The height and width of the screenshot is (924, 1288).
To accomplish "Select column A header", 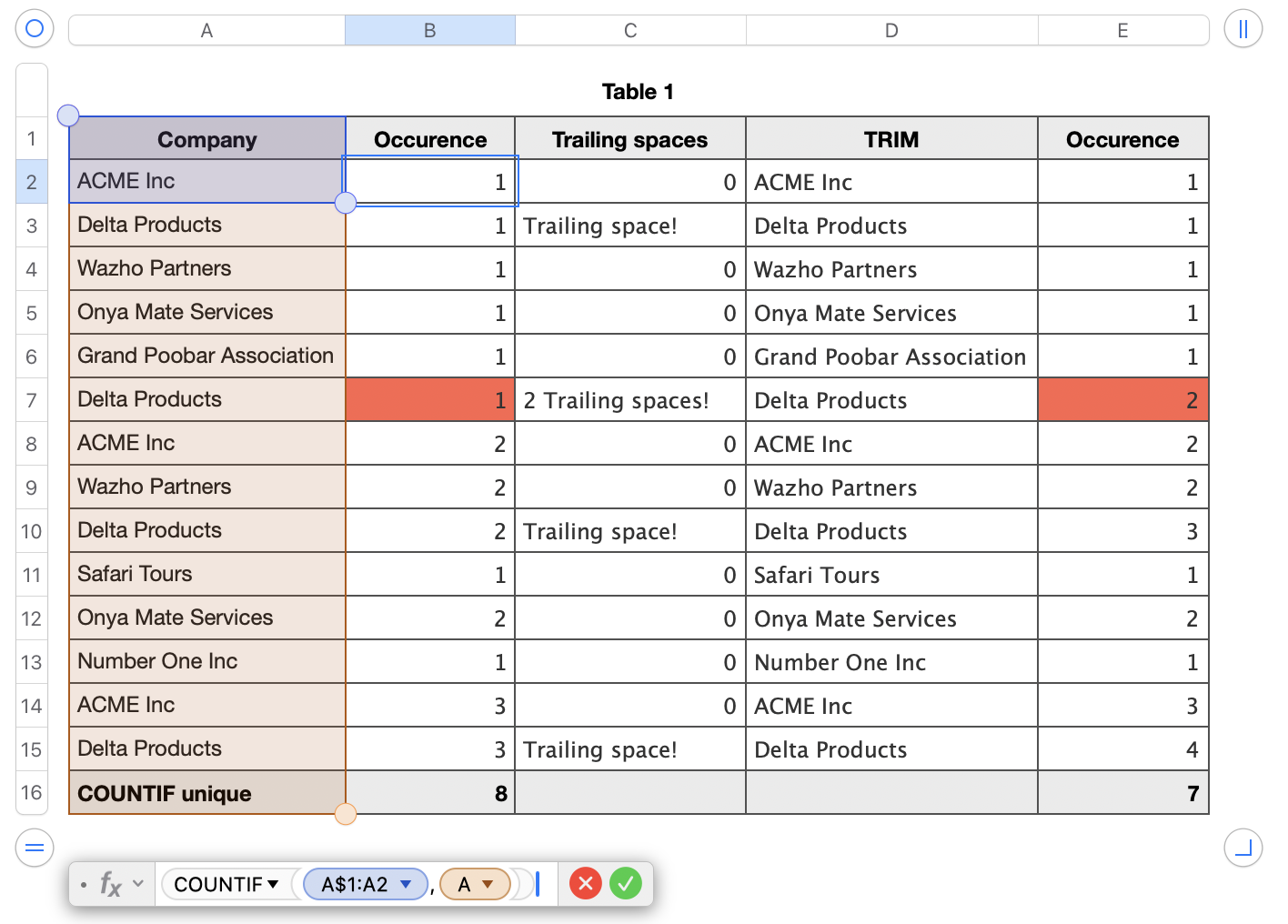I will coord(207,30).
